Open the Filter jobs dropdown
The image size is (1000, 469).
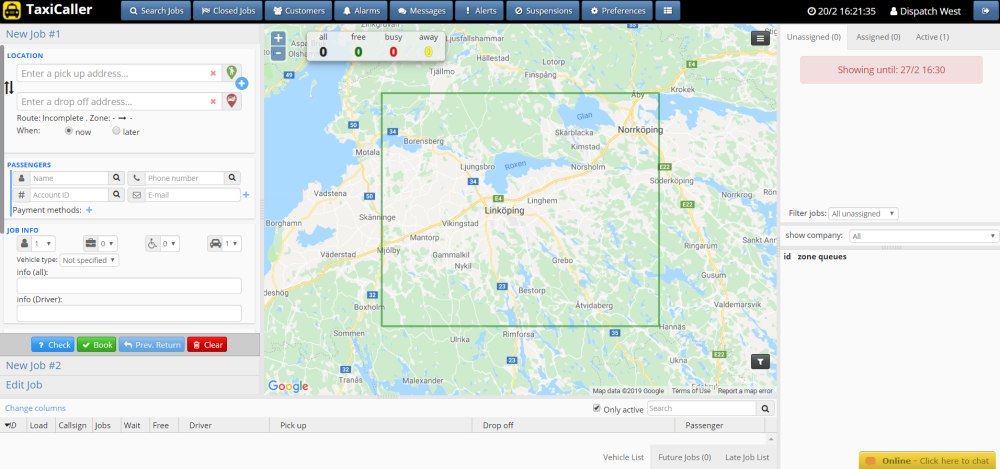[864, 214]
